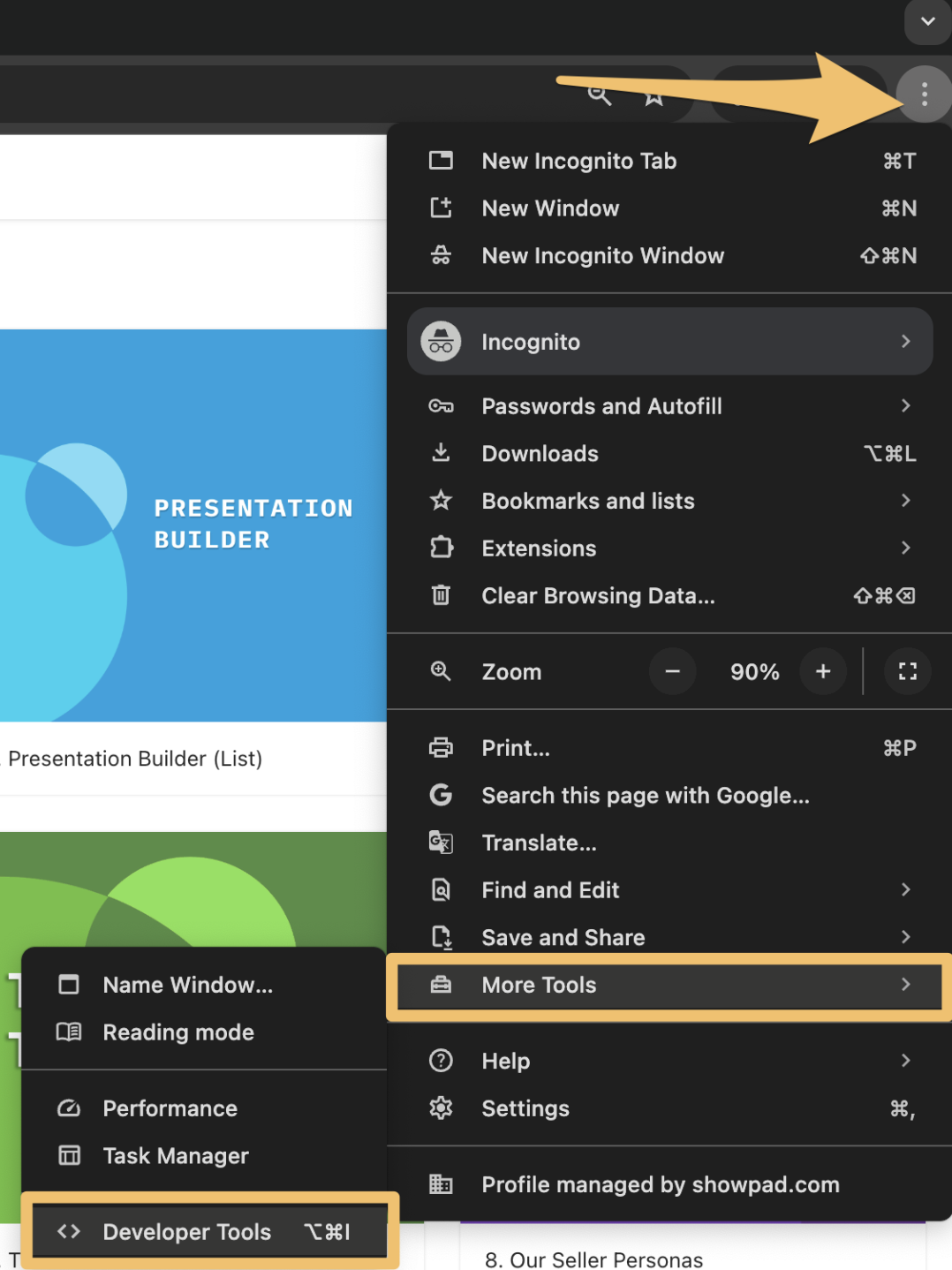Open Settings from the menu
Image resolution: width=952 pixels, height=1270 pixels.
(x=669, y=1107)
